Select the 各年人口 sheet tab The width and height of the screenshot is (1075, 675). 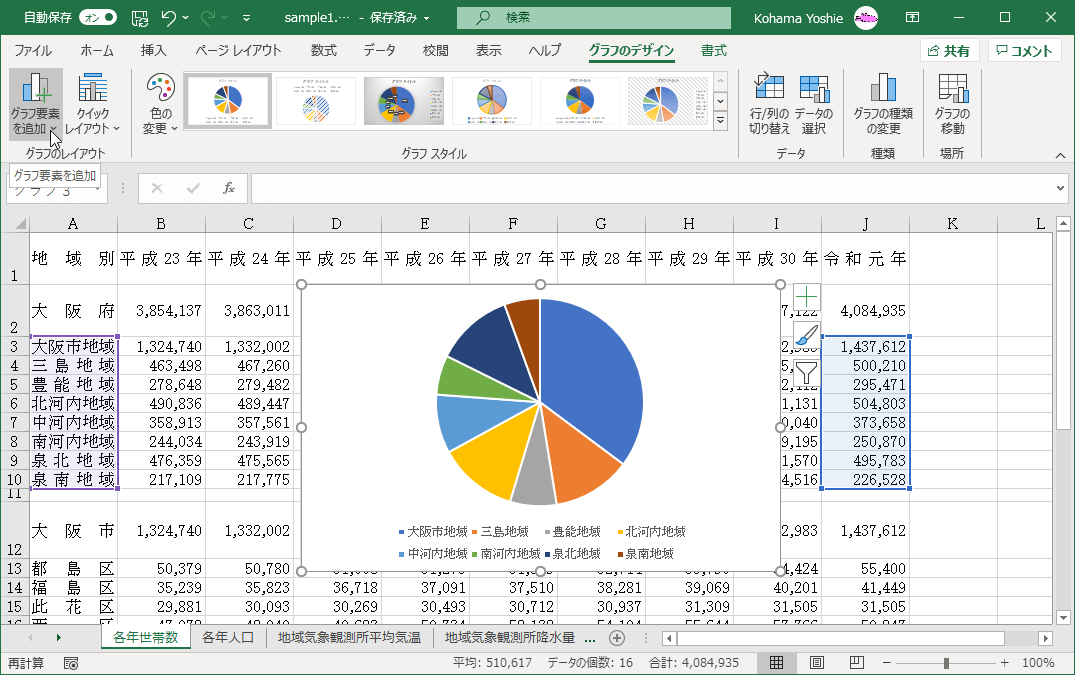[228, 637]
